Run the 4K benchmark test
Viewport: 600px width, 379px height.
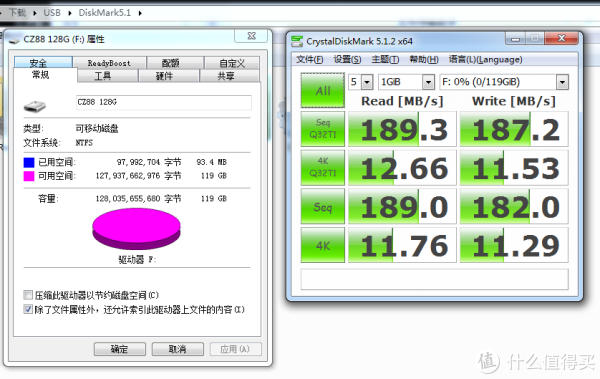click(323, 245)
